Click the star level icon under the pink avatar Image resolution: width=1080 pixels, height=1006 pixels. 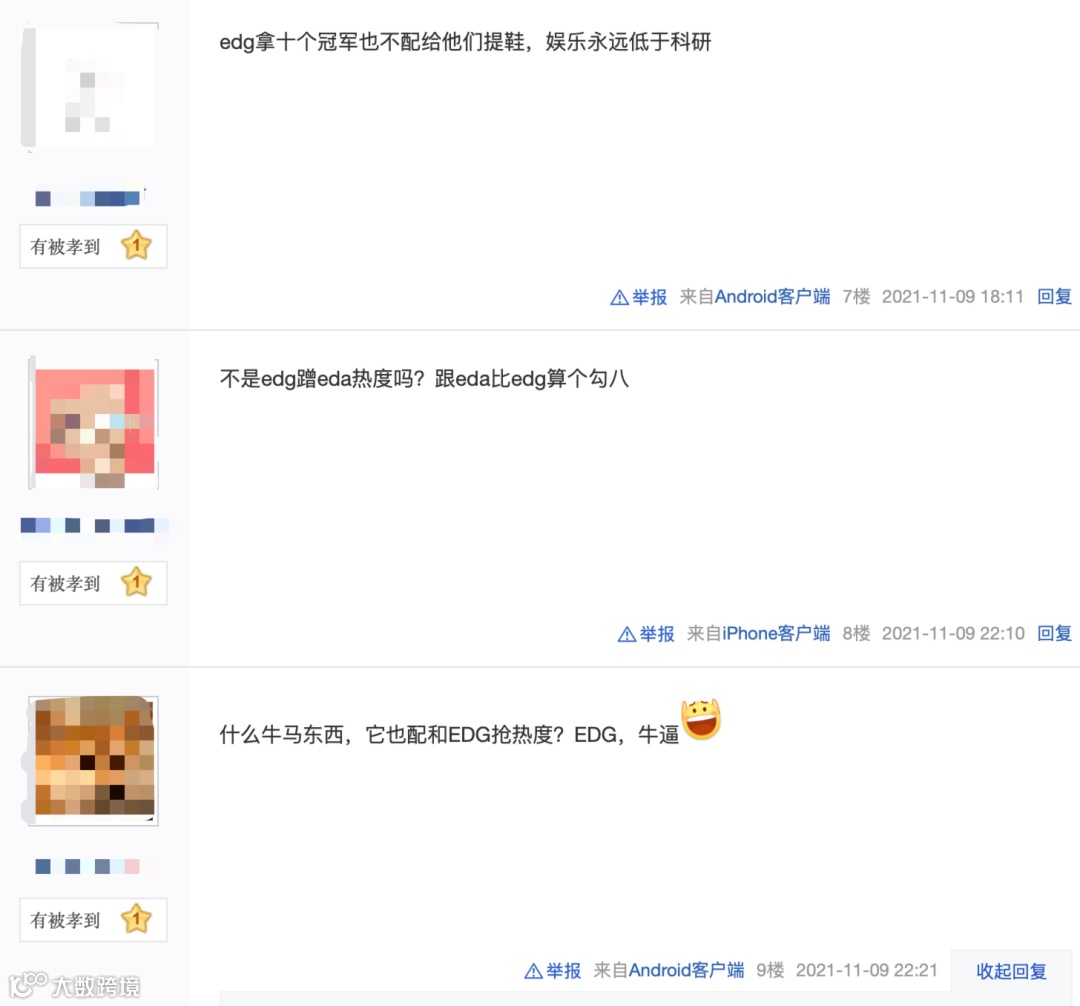[136, 583]
